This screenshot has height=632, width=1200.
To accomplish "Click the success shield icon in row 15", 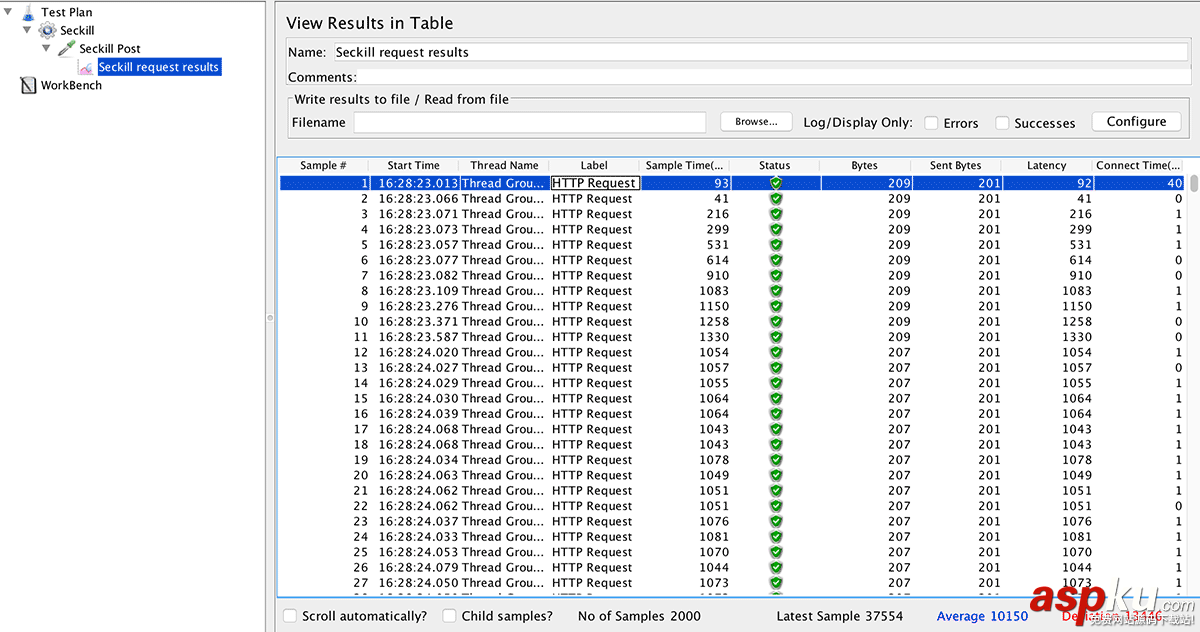I will pos(775,398).
